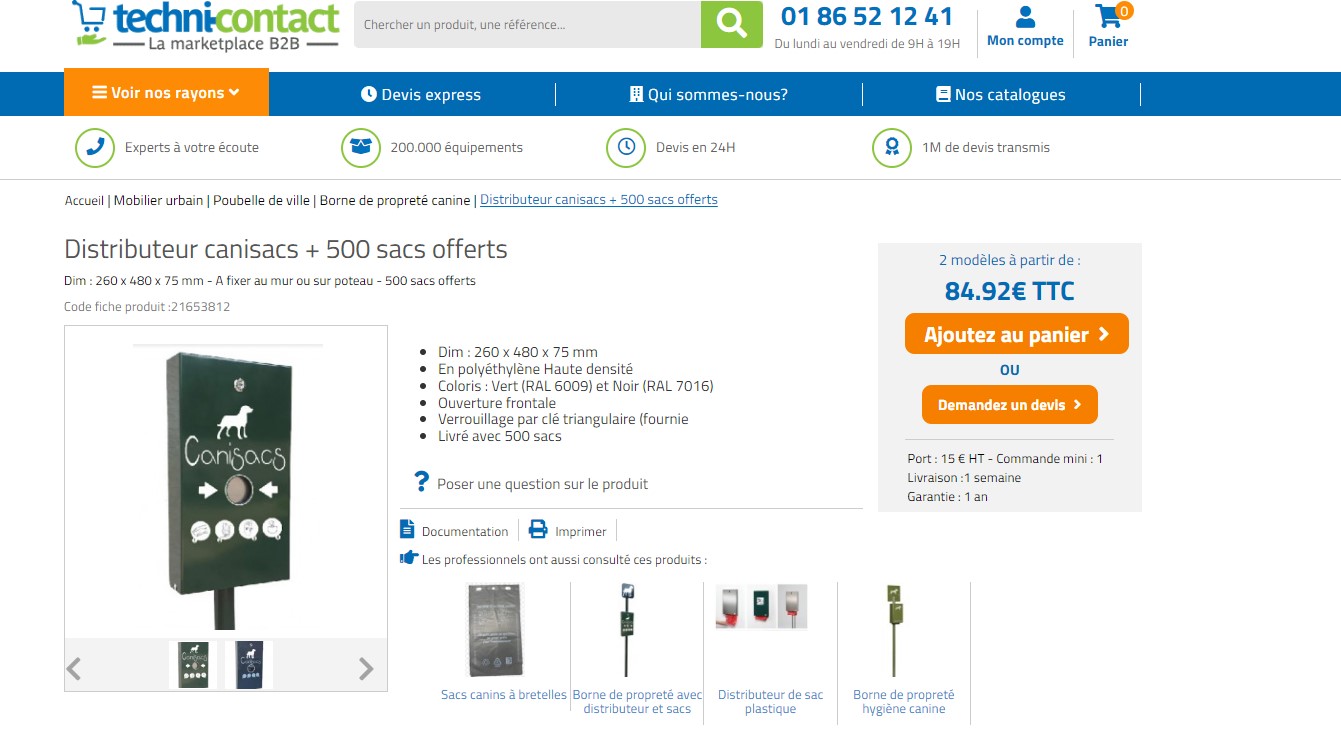Click Ajoutez au panier button
Screen dimensions: 1341x736
1016,334
